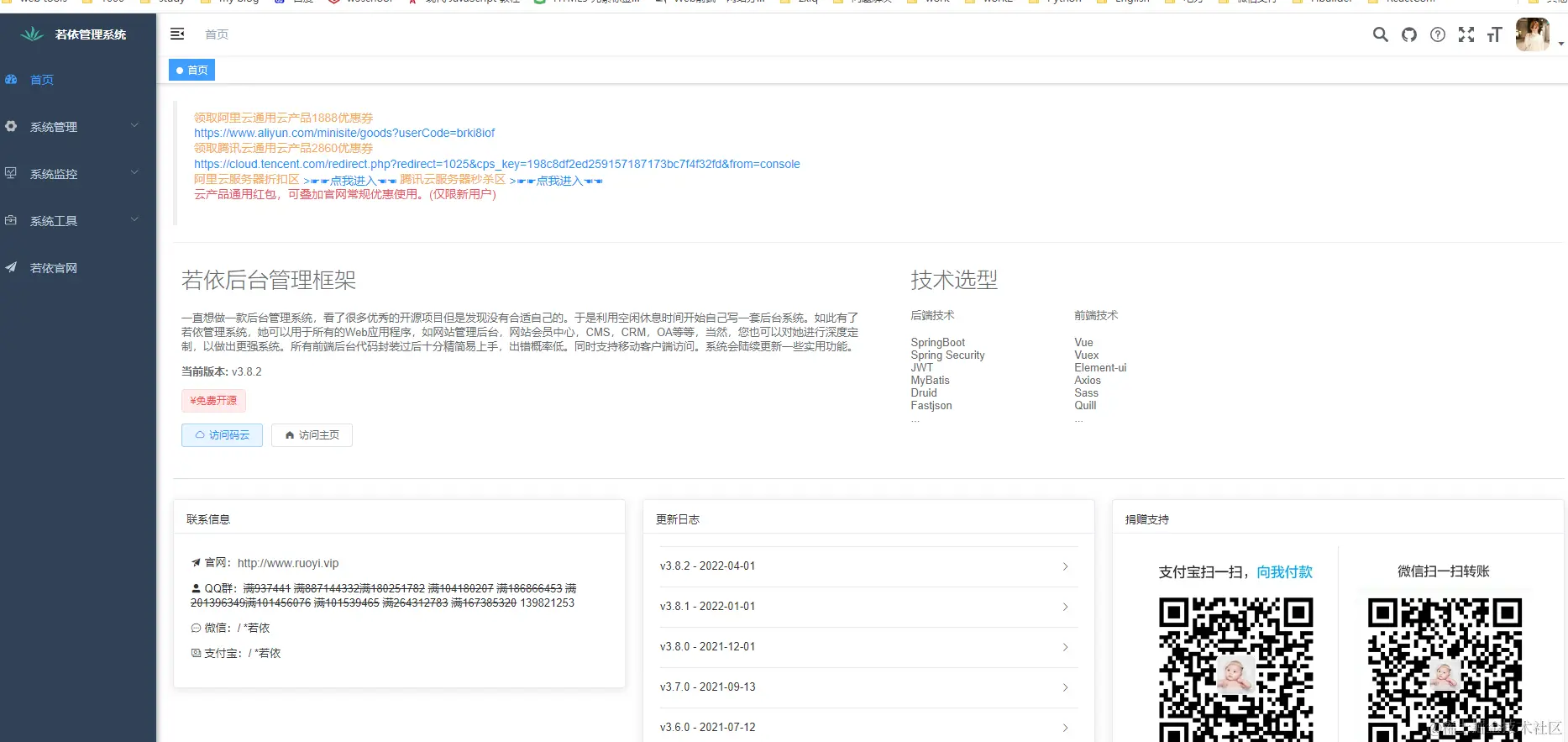Expand v3.8.1 - 2022-01-01 changelog entry
1568x742 pixels.
[x=868, y=607]
